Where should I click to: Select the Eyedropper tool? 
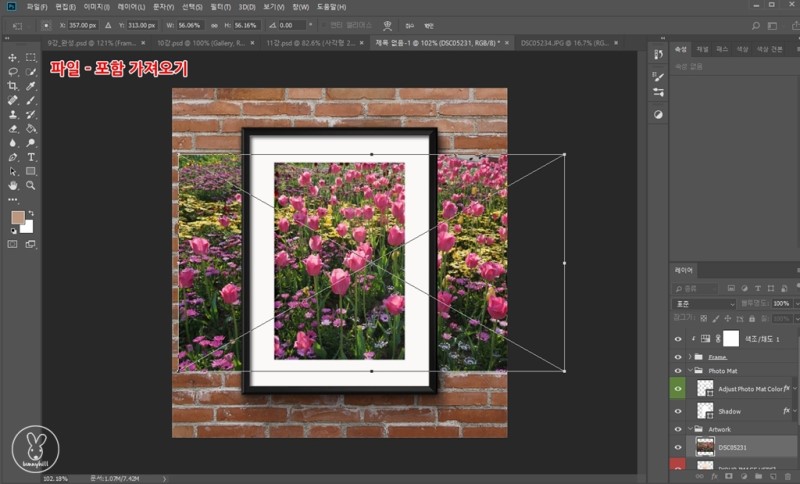31,86
